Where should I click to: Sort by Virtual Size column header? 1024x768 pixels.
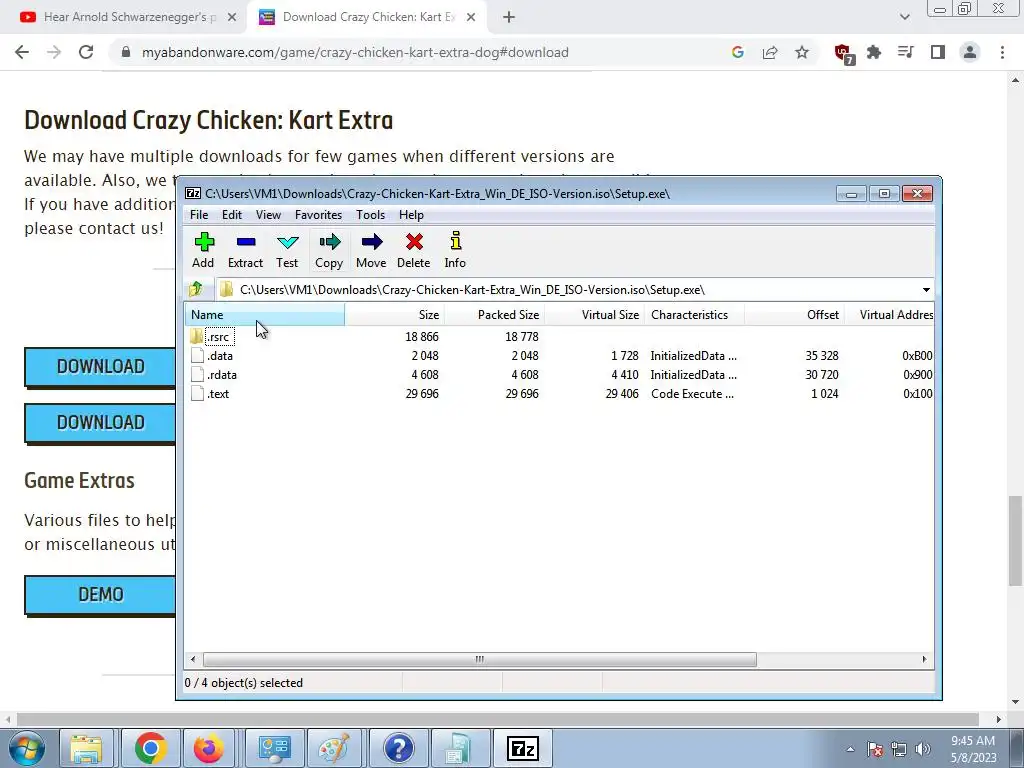[594, 315]
